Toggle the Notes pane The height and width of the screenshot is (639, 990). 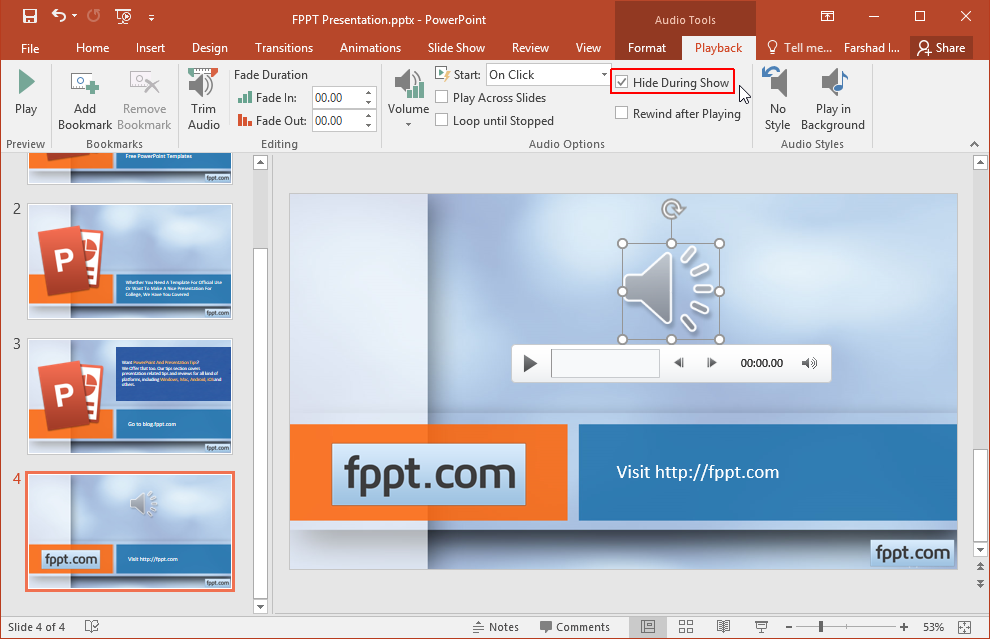coord(496,627)
